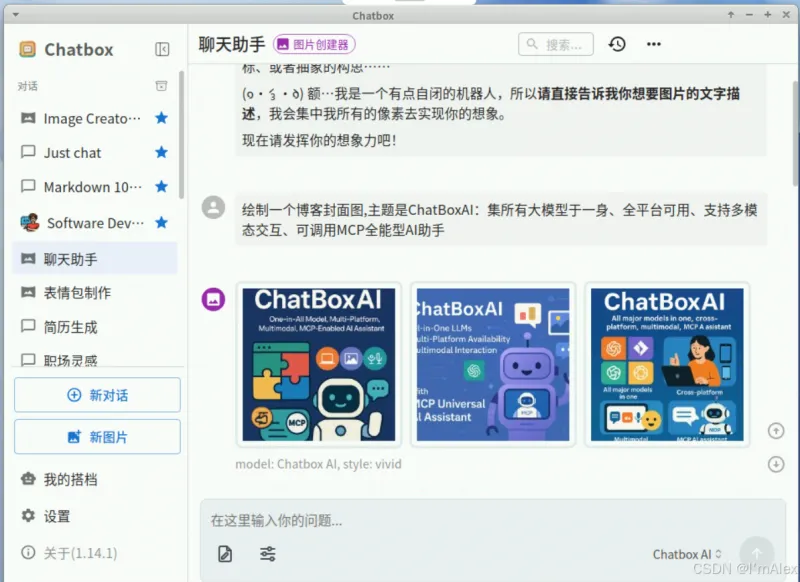The image size is (800, 582).
Task: Remove the star from Markdown 101 chat
Action: (161, 187)
